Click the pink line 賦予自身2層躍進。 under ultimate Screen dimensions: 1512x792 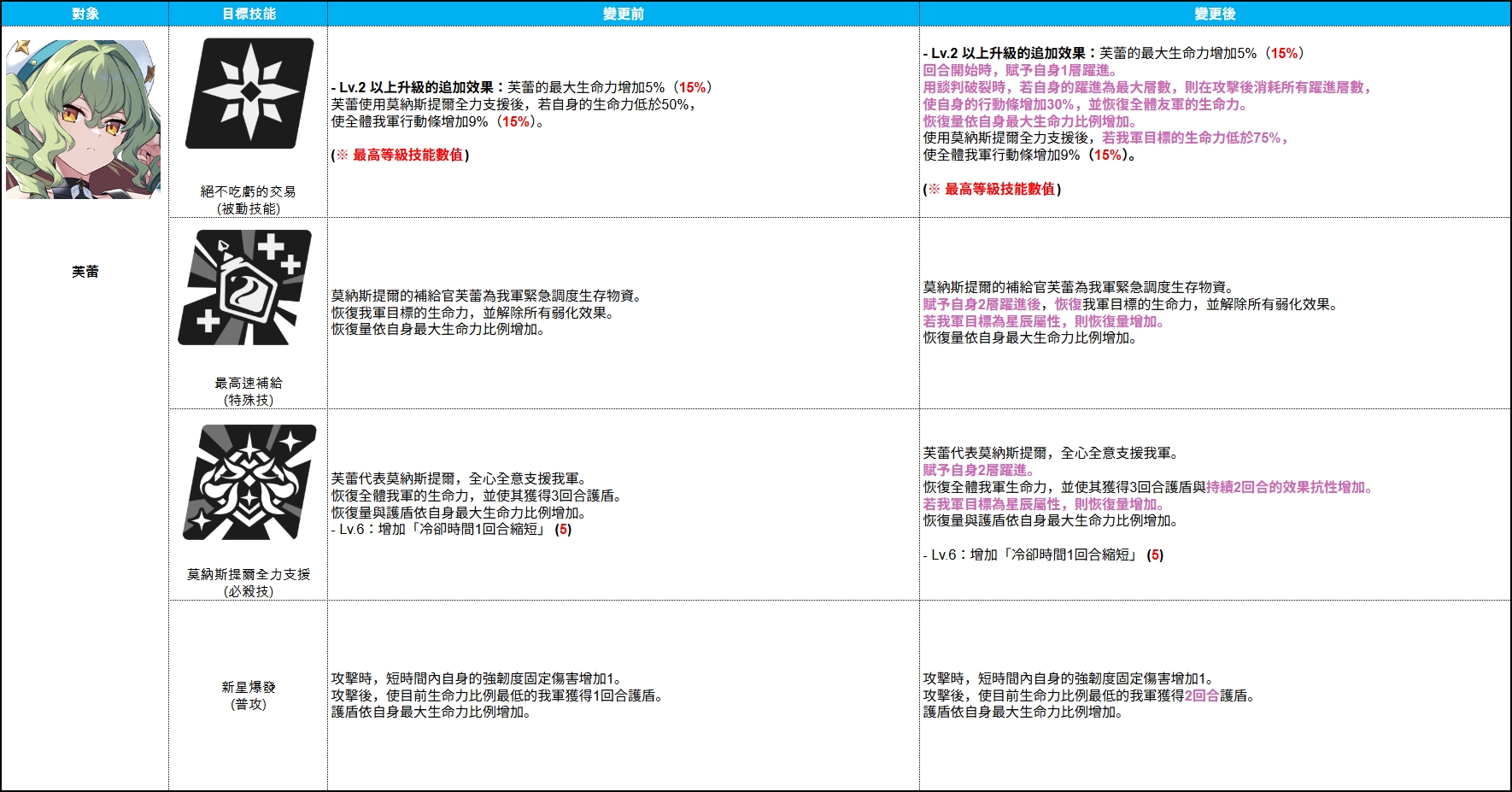979,470
